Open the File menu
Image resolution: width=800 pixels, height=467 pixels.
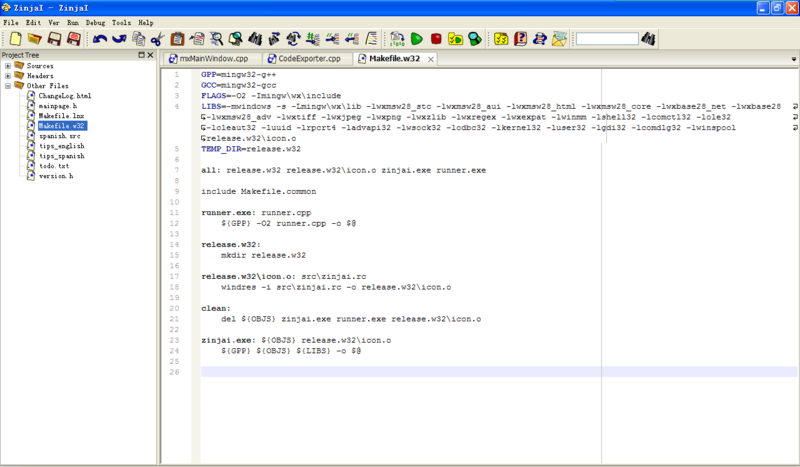click(11, 22)
